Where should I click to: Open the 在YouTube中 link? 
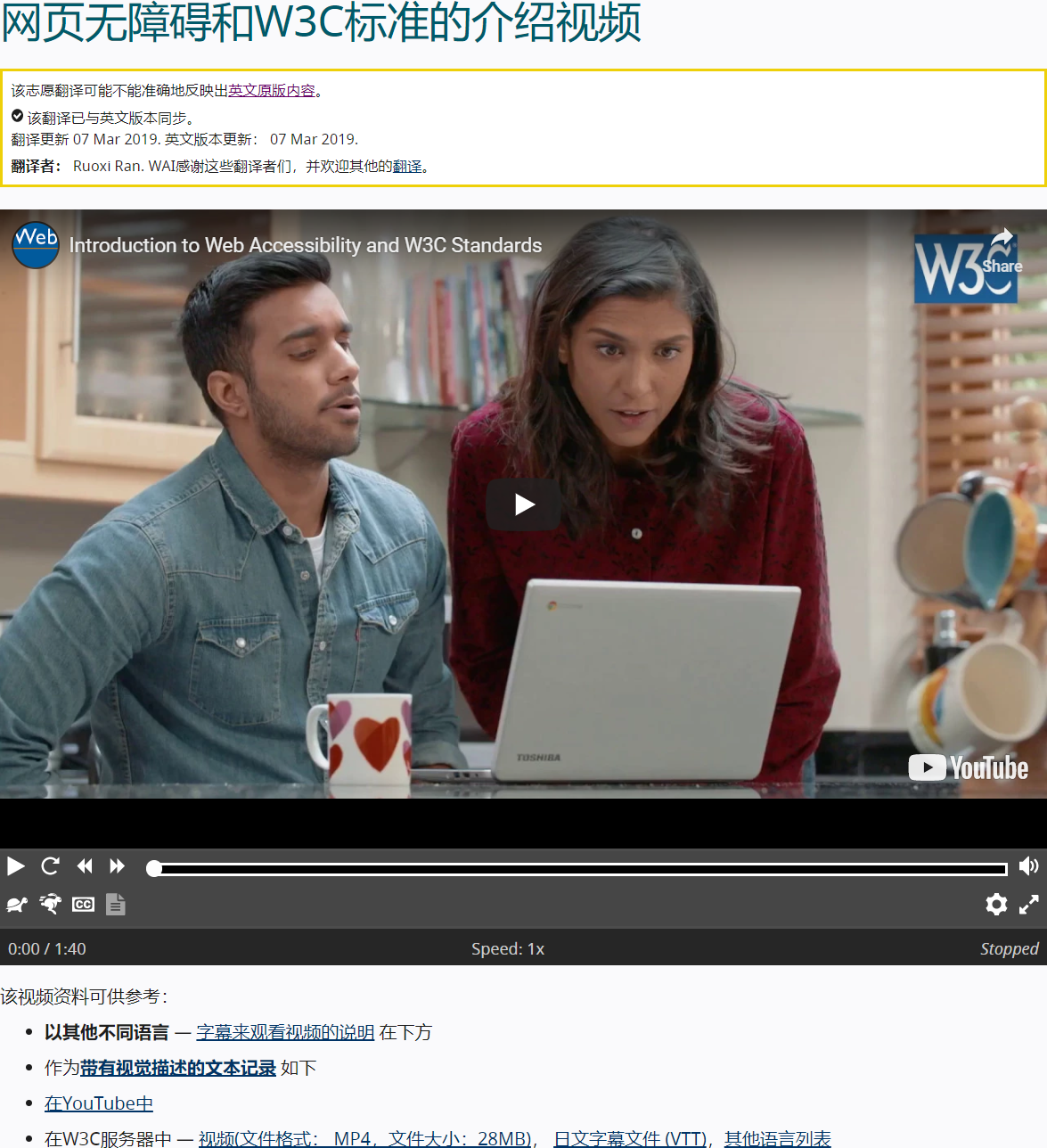(99, 1103)
